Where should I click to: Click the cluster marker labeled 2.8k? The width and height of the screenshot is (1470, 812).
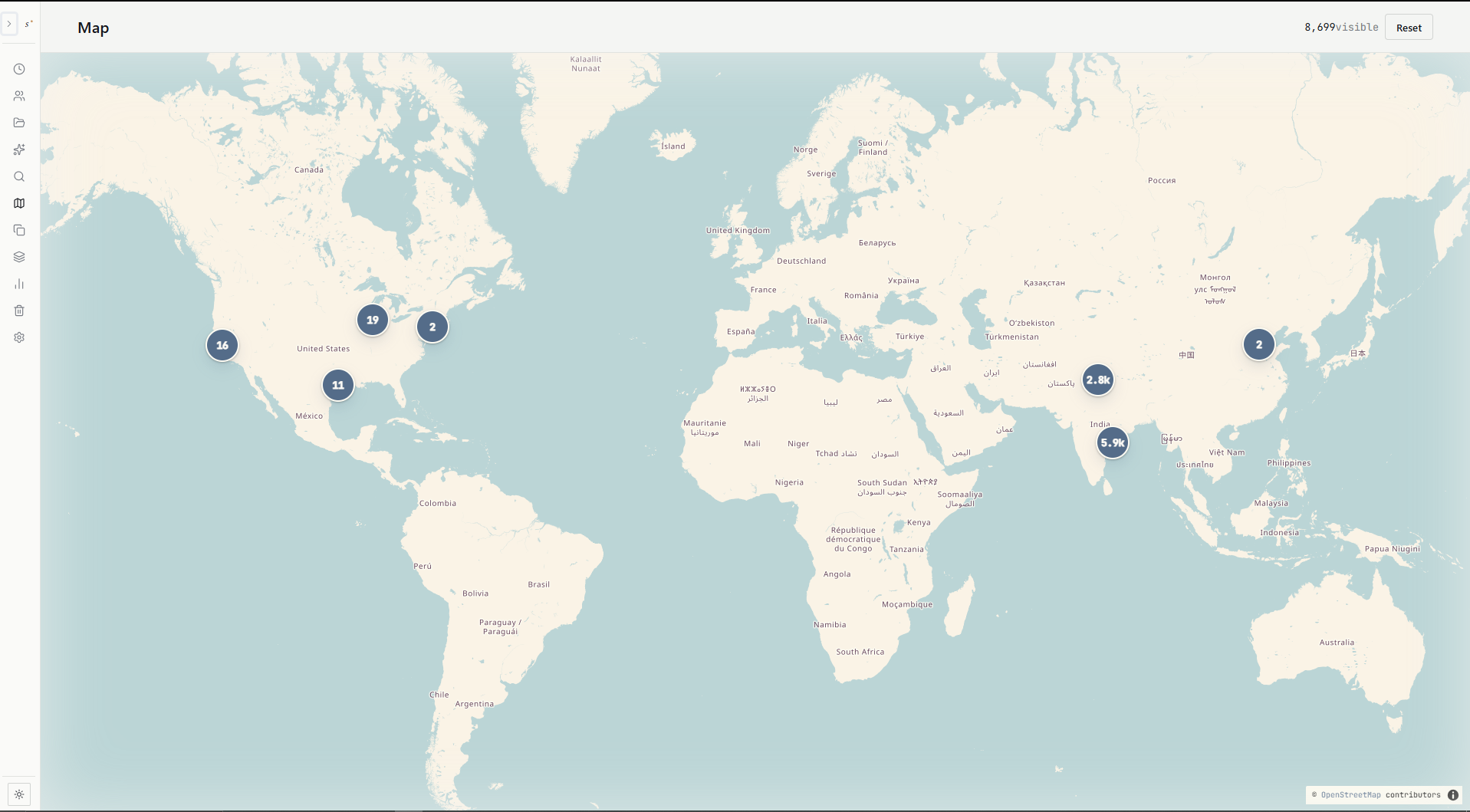pos(1098,380)
